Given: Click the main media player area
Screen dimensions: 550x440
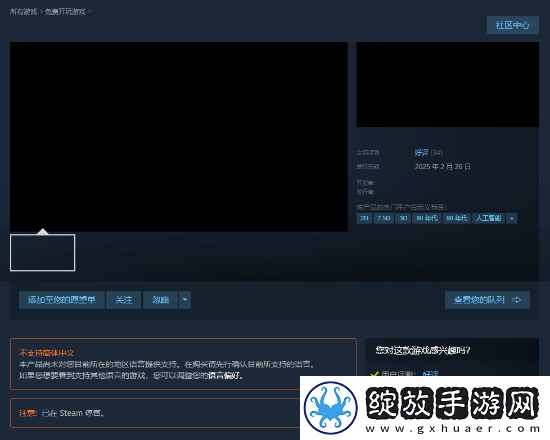Looking at the screenshot, I should click(179, 136).
